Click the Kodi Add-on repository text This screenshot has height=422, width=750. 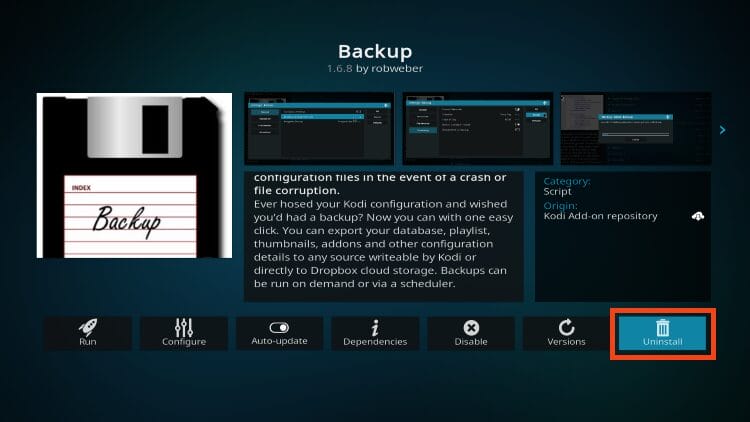pyautogui.click(x=600, y=216)
